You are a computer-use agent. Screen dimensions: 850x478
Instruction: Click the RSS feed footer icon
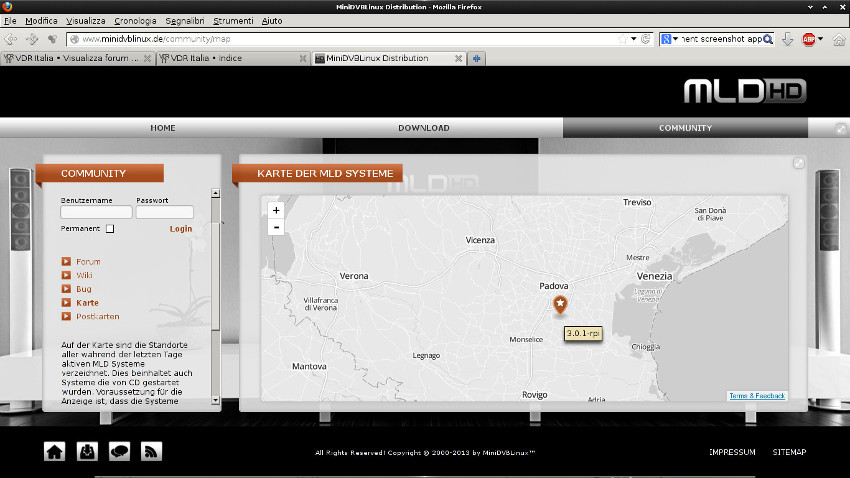(151, 451)
